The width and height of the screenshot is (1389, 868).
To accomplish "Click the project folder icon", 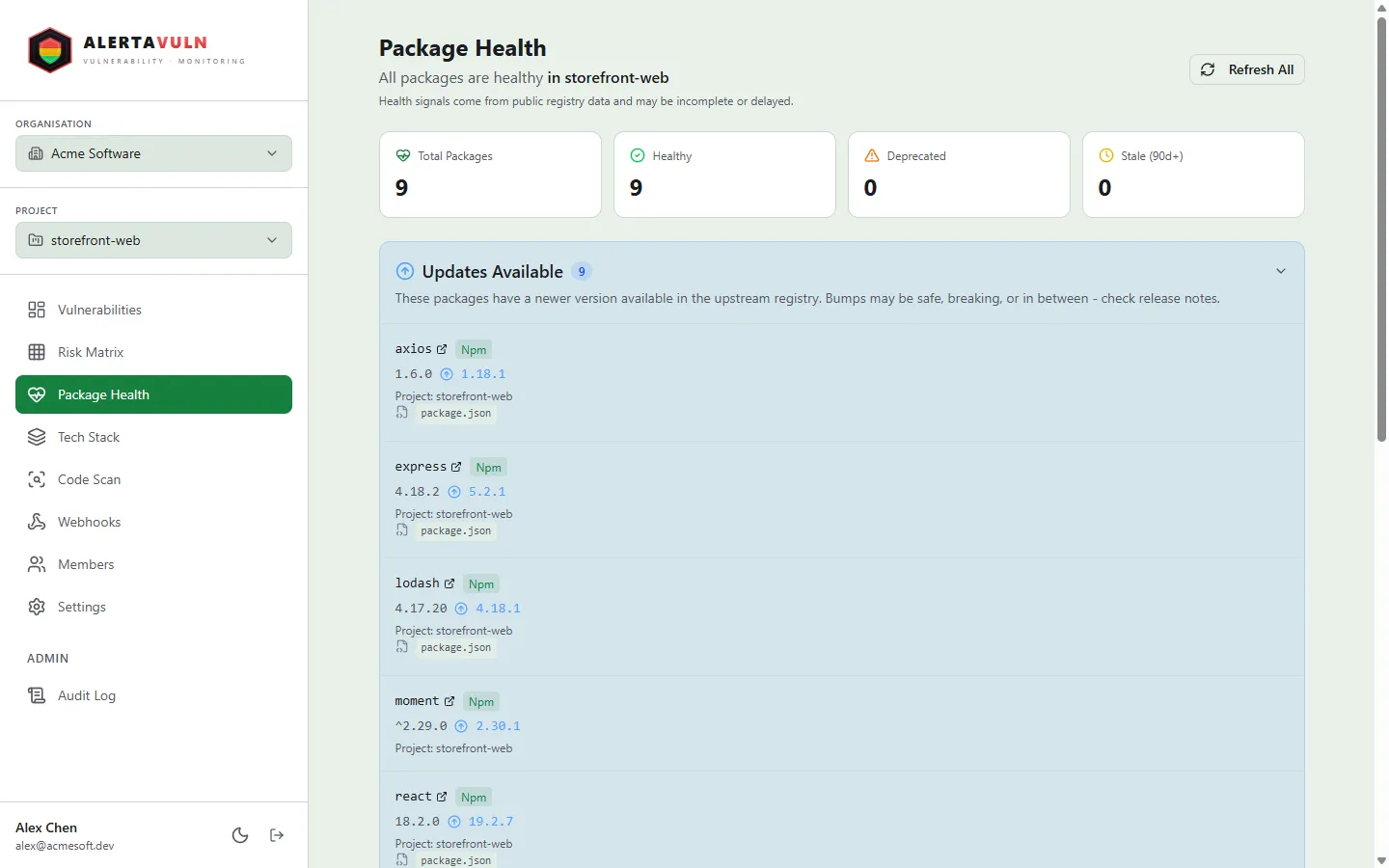I will (x=36, y=240).
